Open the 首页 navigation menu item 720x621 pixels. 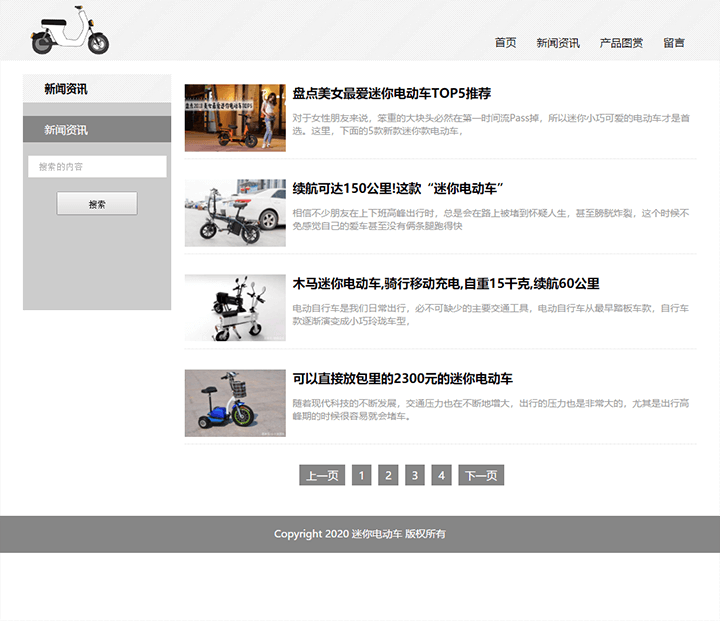[505, 43]
